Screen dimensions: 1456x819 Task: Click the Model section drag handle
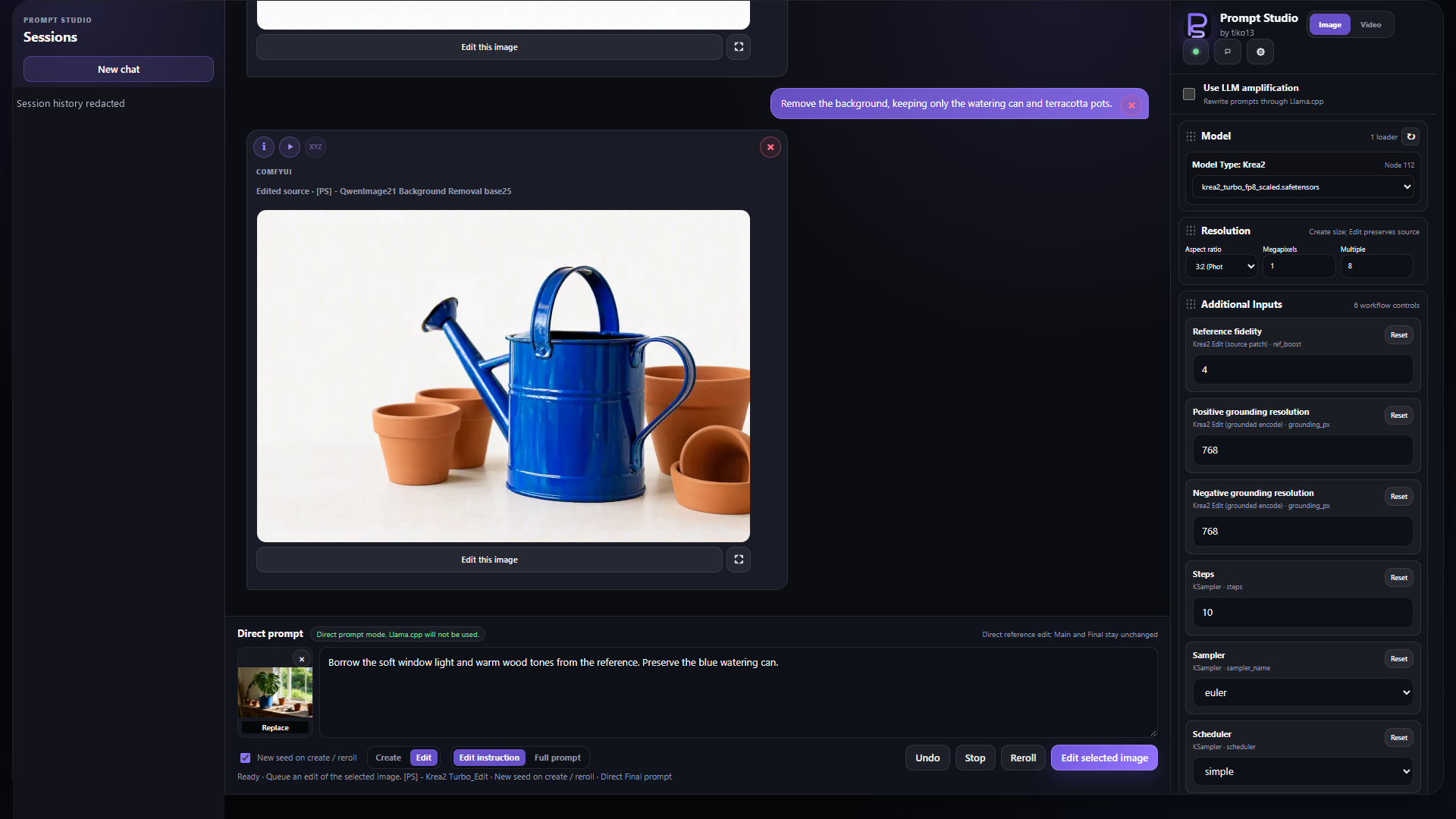click(x=1191, y=136)
